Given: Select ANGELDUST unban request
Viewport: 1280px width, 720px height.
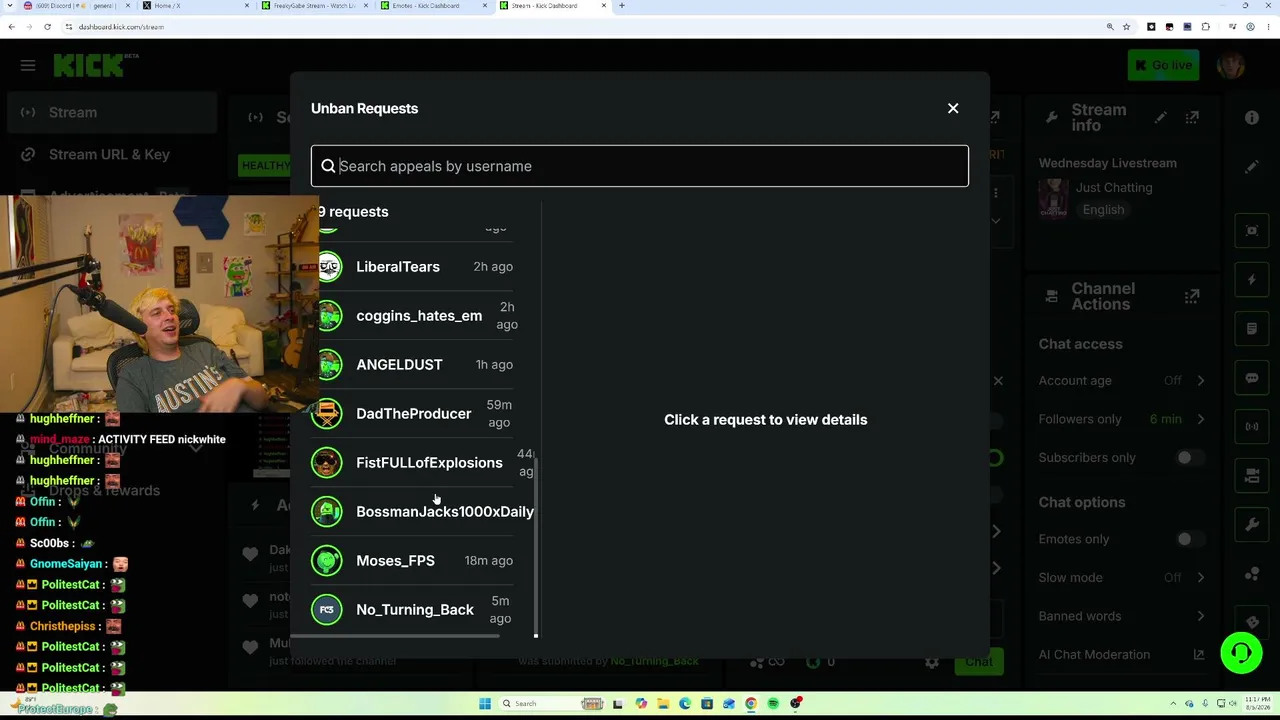Looking at the screenshot, I should click(412, 365).
